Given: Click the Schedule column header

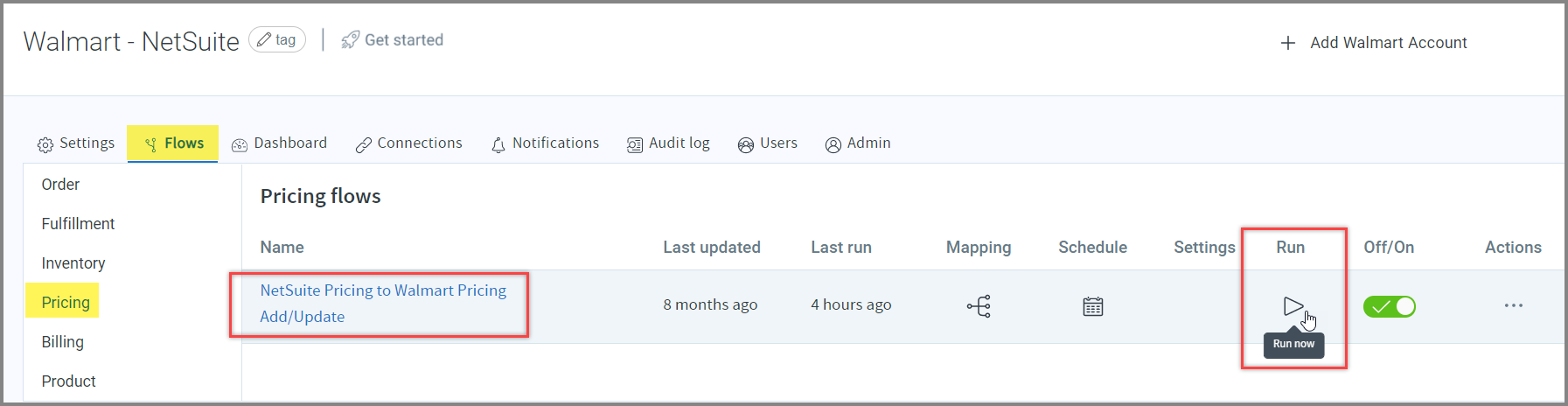Looking at the screenshot, I should [x=1093, y=248].
